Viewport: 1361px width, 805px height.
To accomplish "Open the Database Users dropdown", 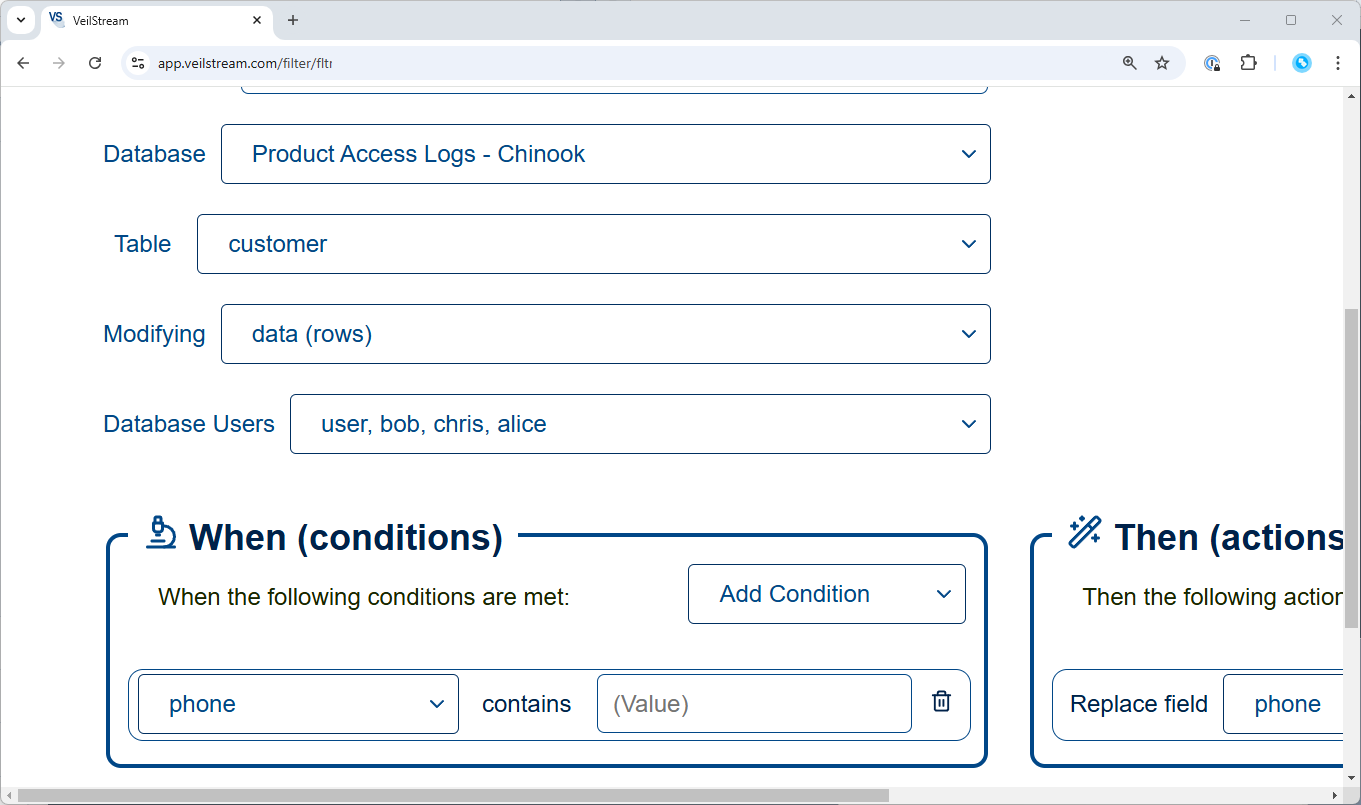I will pyautogui.click(x=640, y=424).
